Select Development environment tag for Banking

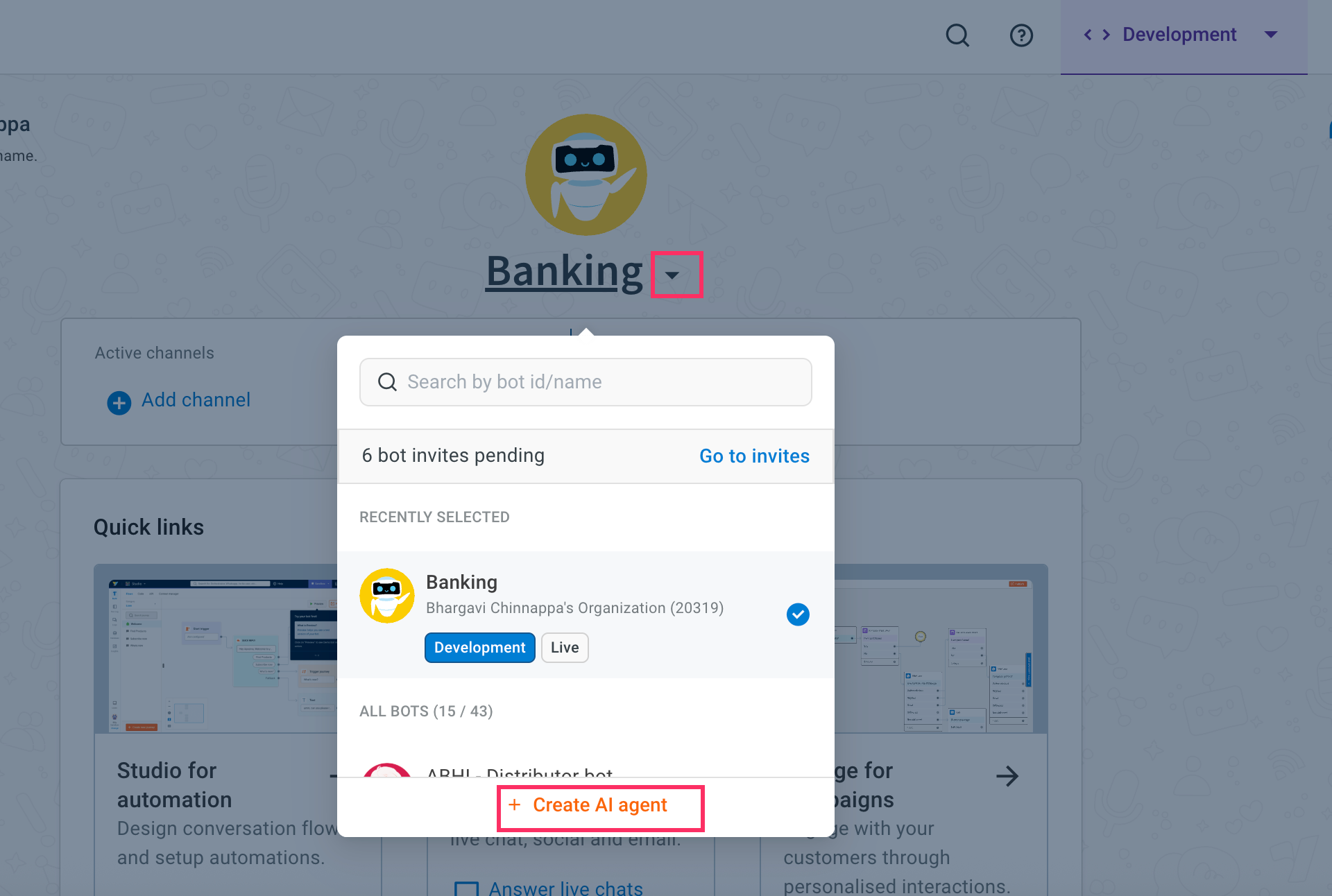click(x=479, y=648)
